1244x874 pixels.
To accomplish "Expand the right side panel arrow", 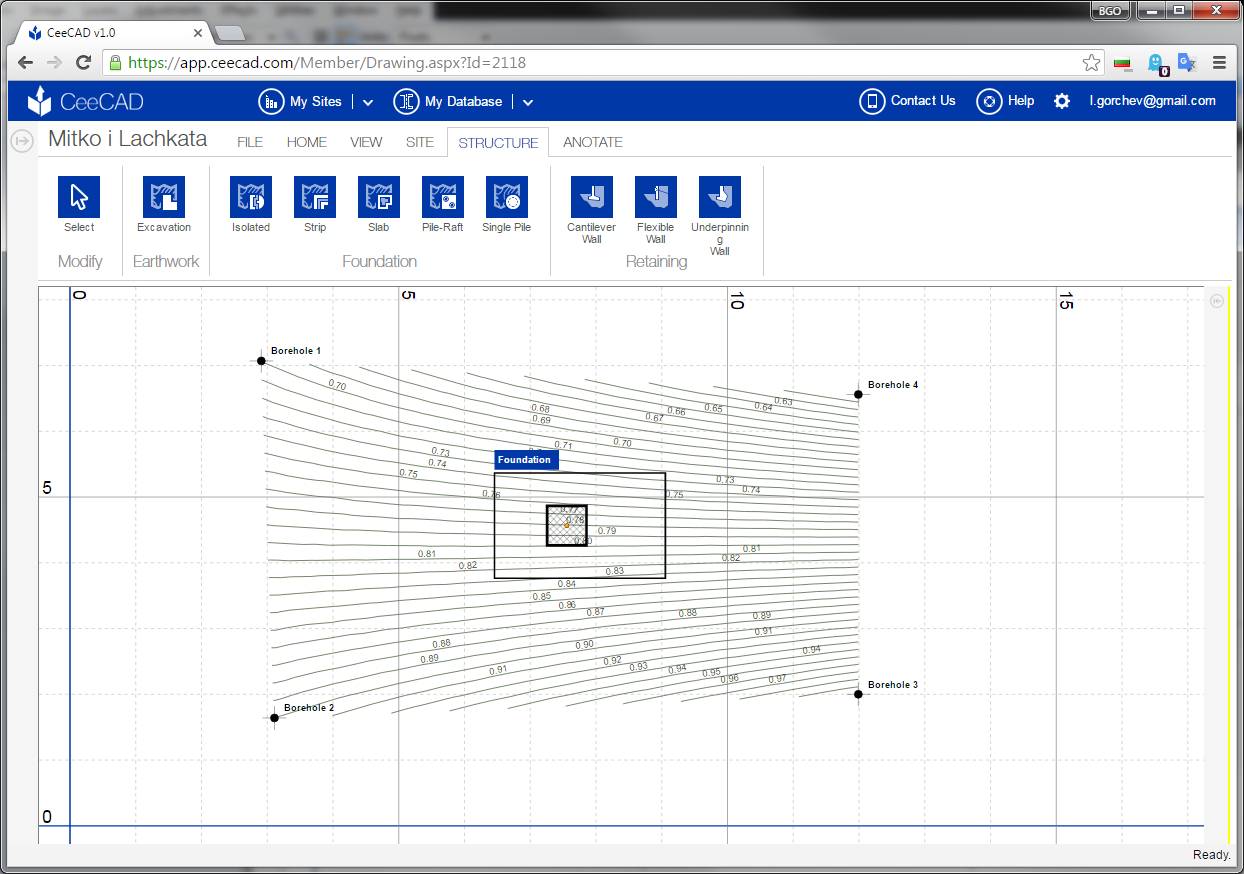I will [1217, 300].
